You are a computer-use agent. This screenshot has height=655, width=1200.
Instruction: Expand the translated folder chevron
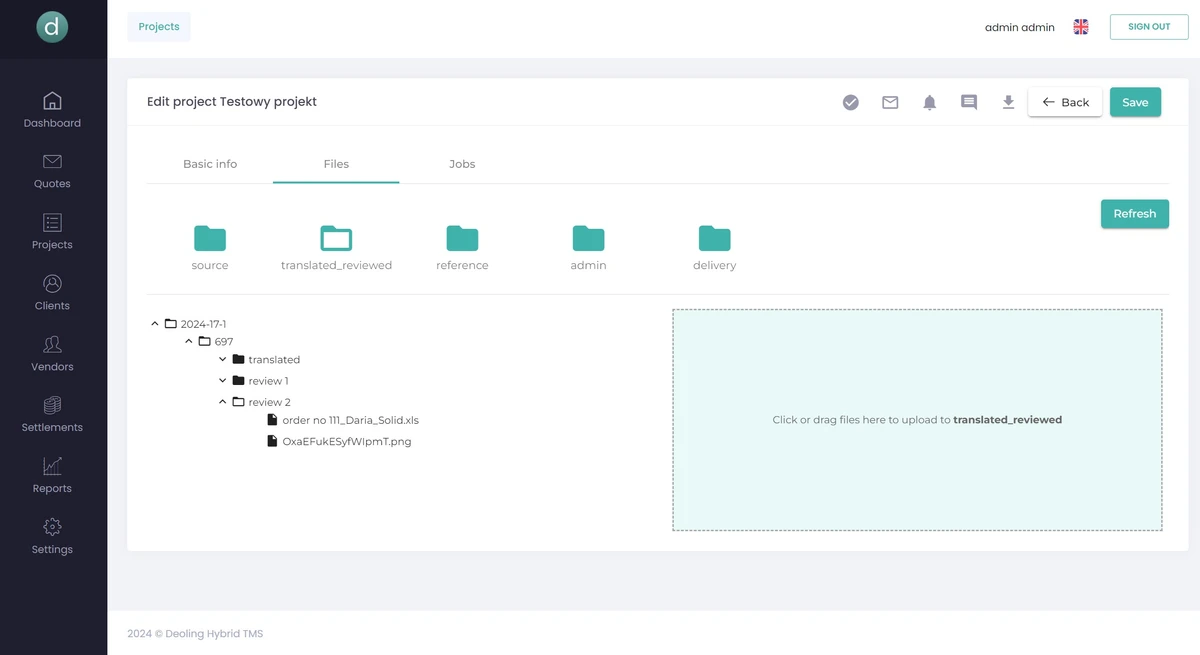[223, 359]
